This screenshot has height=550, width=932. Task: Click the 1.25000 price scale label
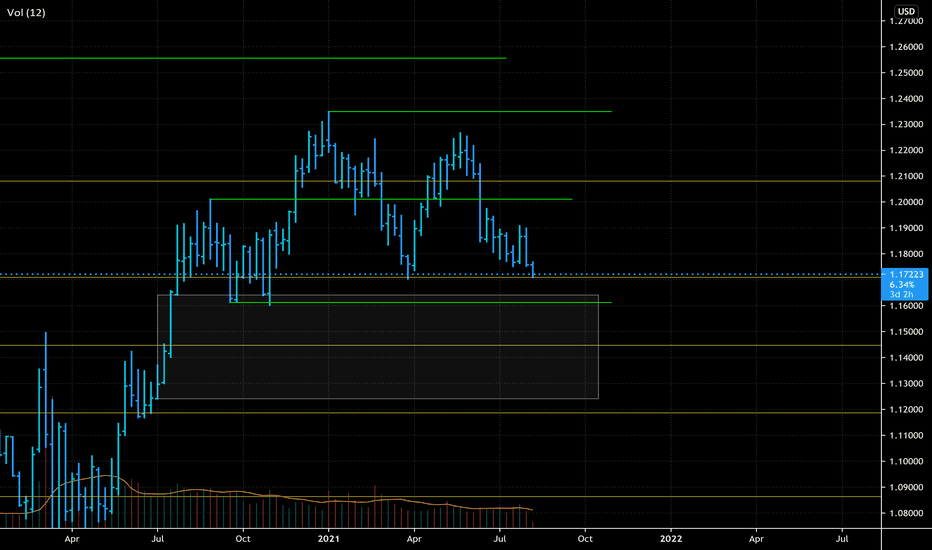pos(906,73)
